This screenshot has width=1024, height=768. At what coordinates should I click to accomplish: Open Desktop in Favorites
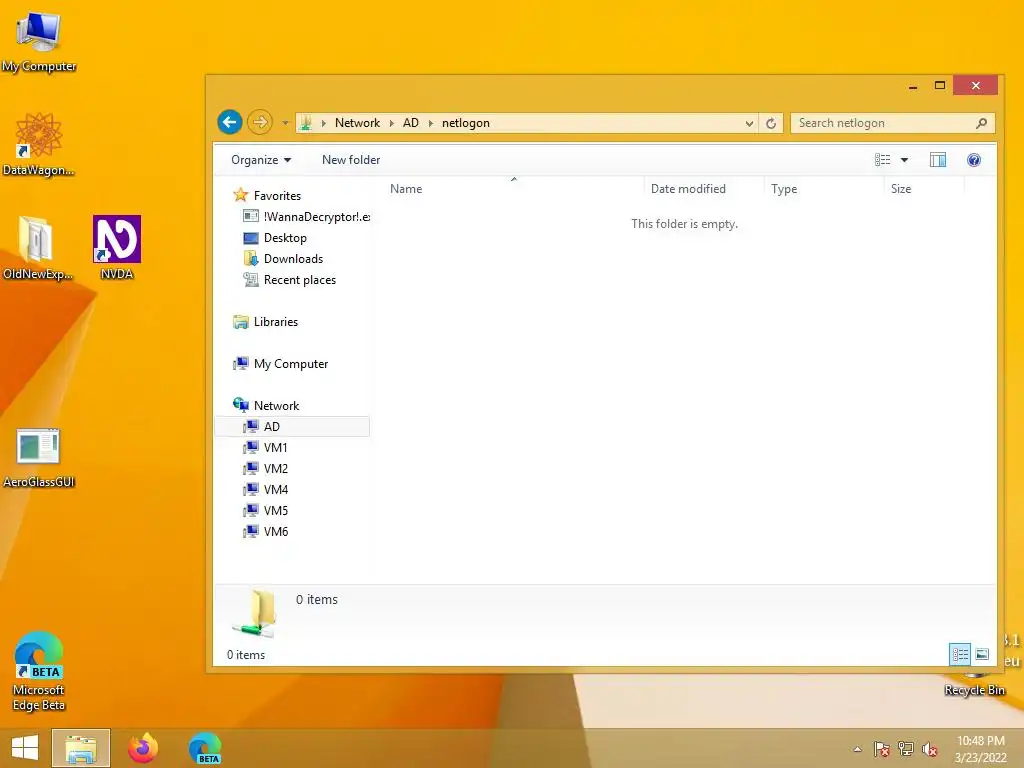click(x=285, y=238)
